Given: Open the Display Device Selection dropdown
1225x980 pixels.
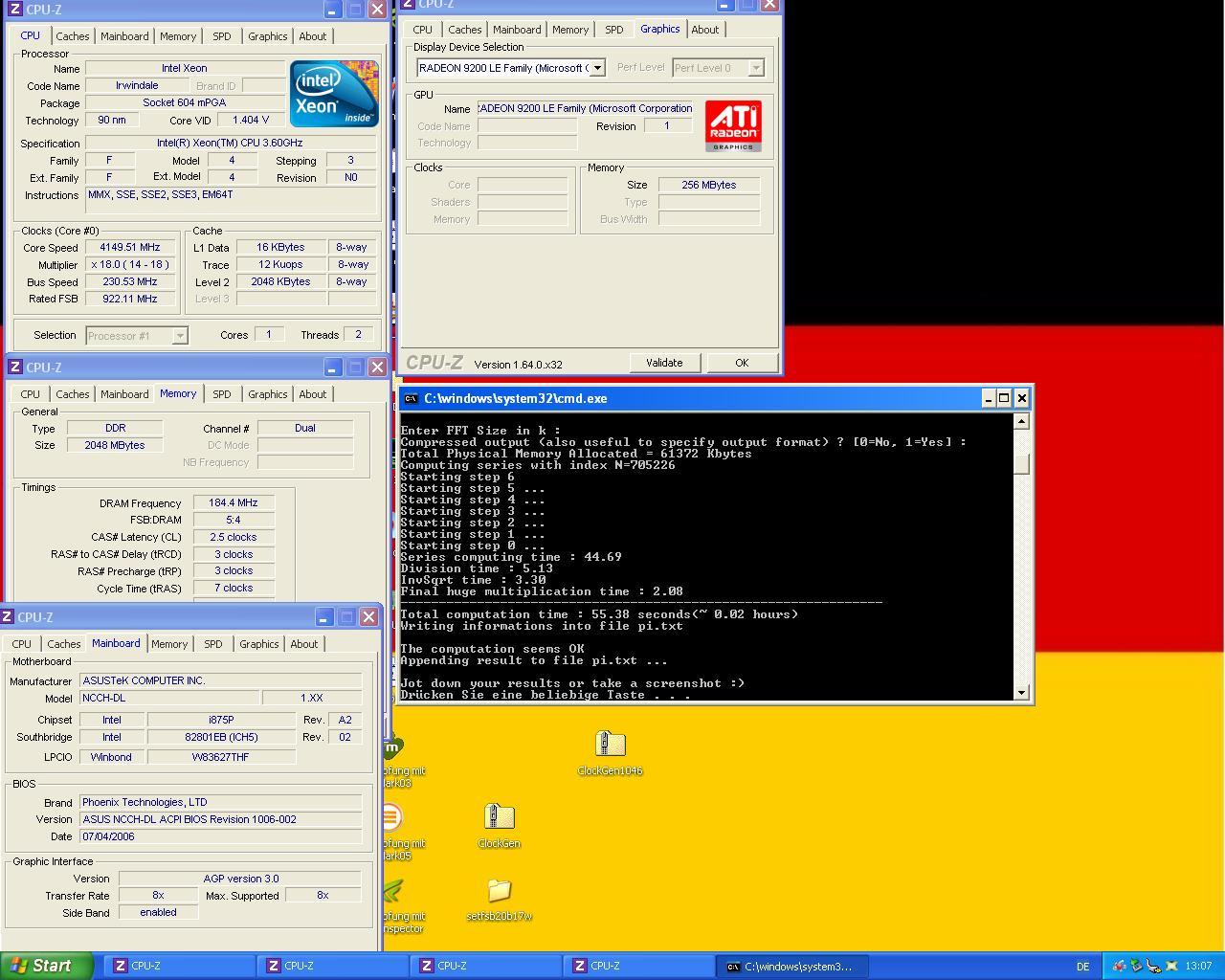Looking at the screenshot, I should point(597,68).
